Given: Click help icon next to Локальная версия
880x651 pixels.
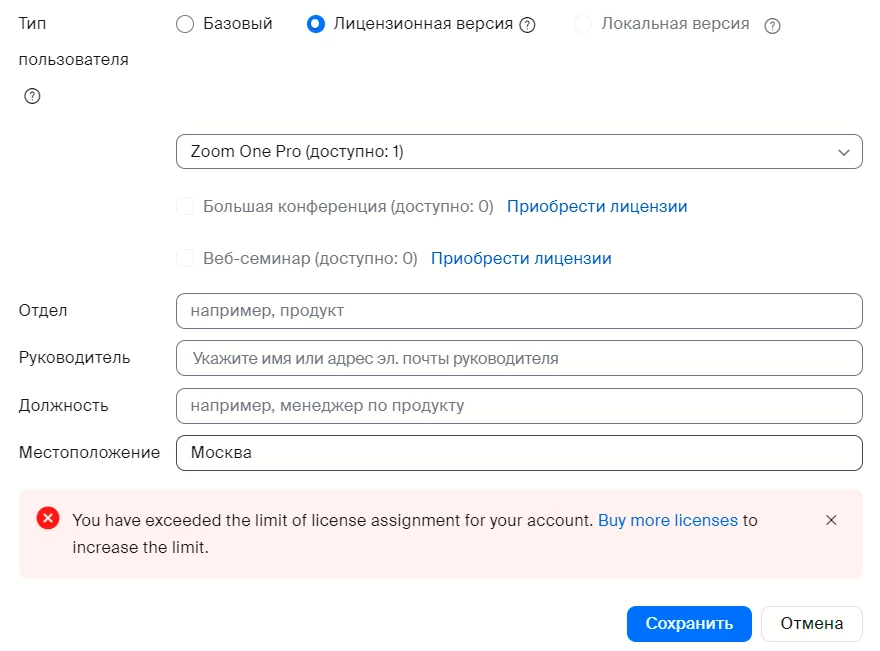Looking at the screenshot, I should pos(772,25).
